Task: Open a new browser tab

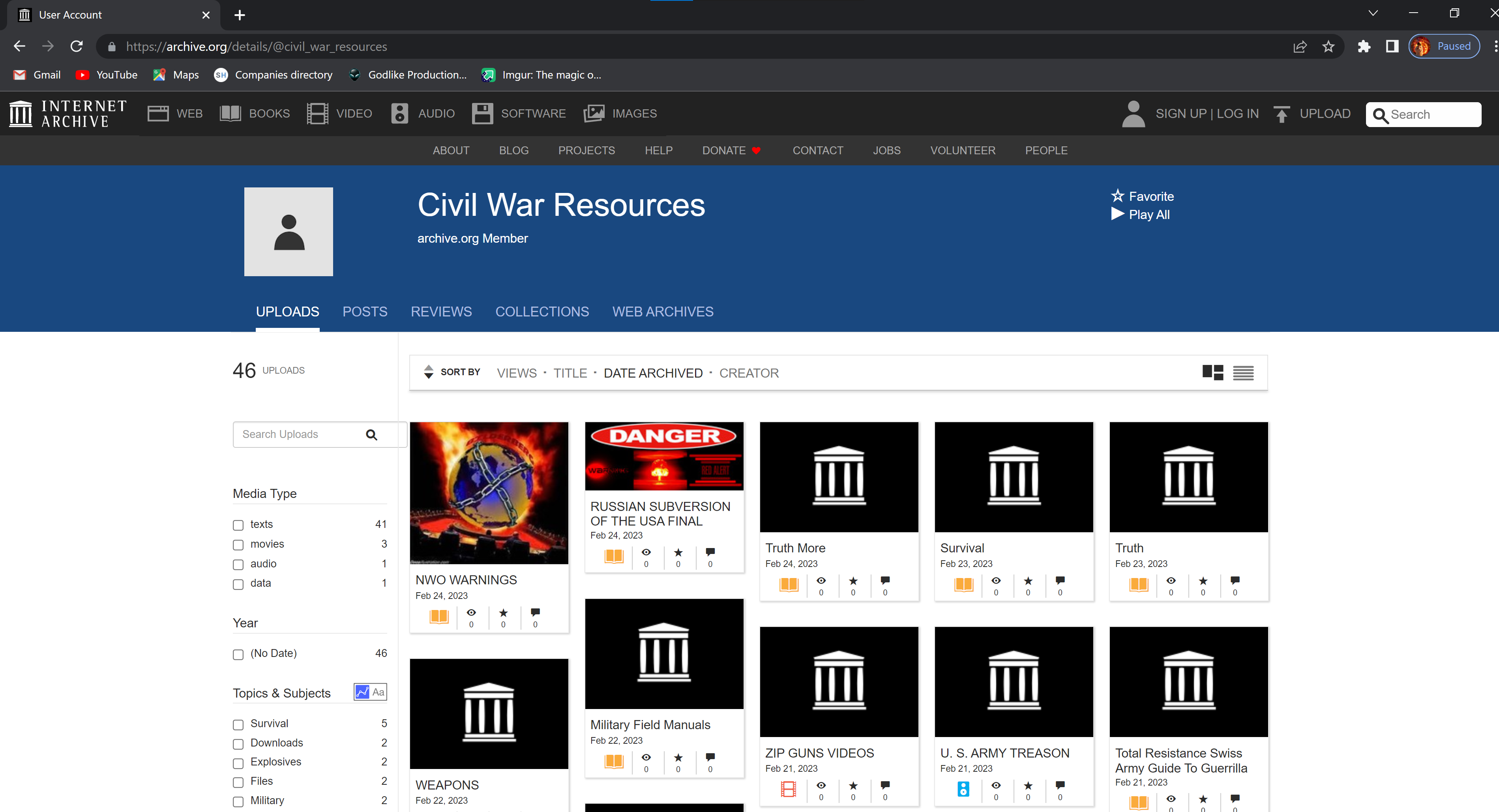Action: 239,15
